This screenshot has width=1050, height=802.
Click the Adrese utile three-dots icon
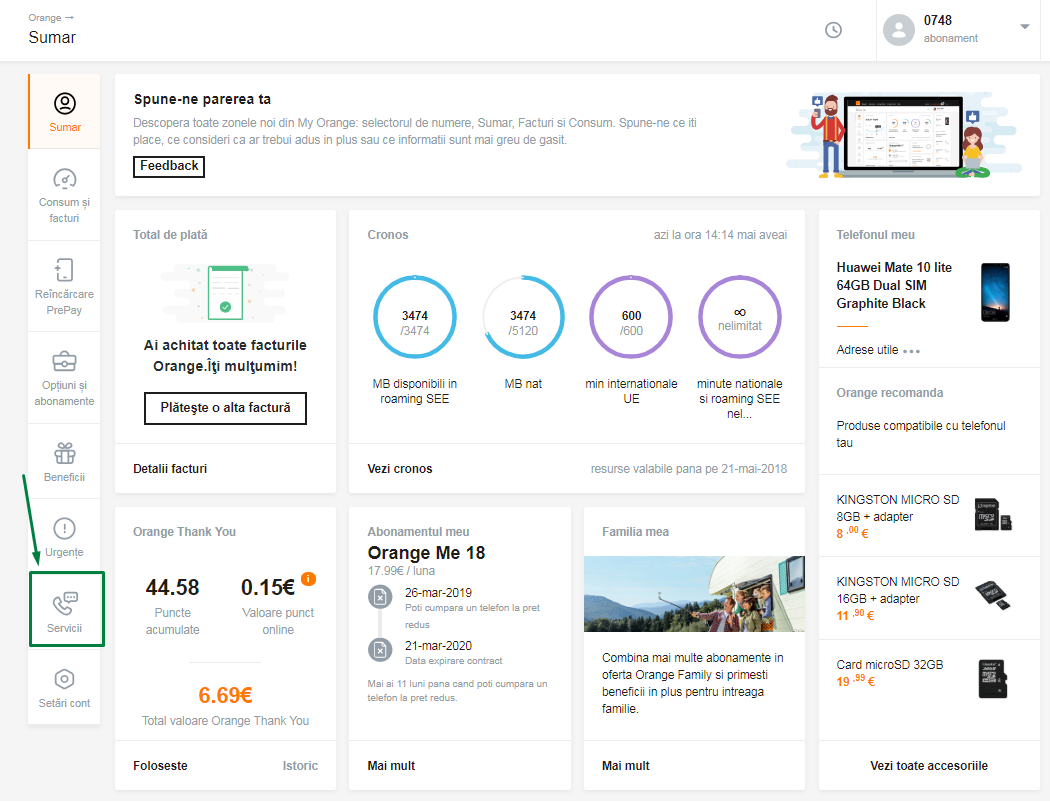[x=911, y=351]
